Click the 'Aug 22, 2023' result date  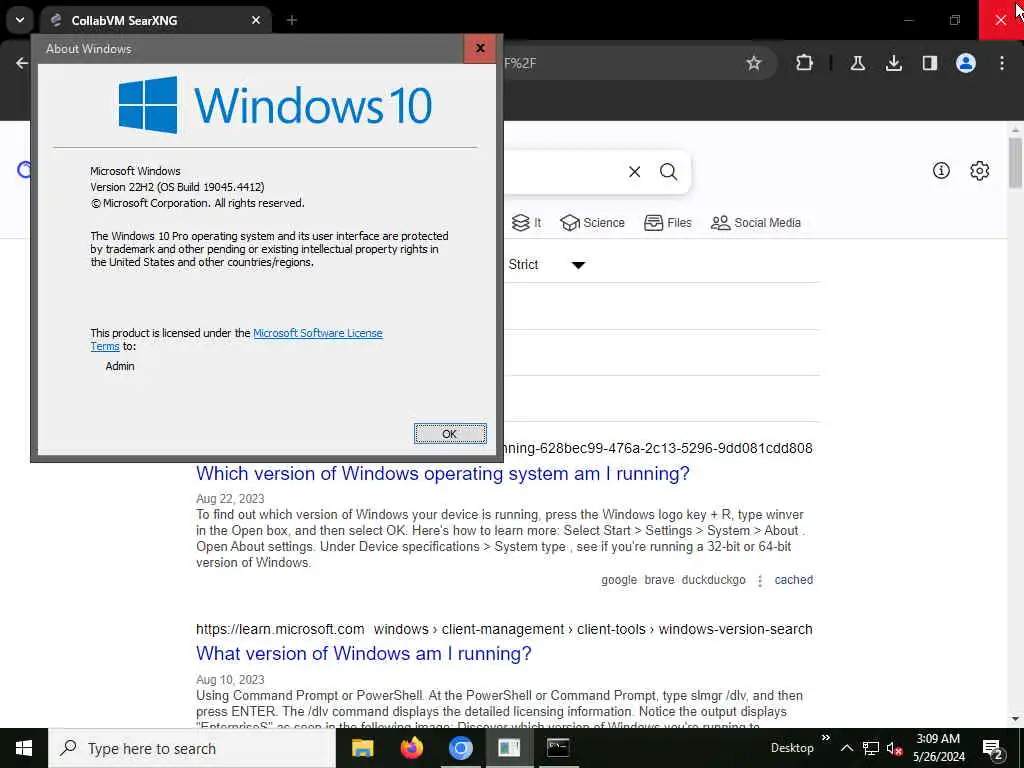click(230, 499)
